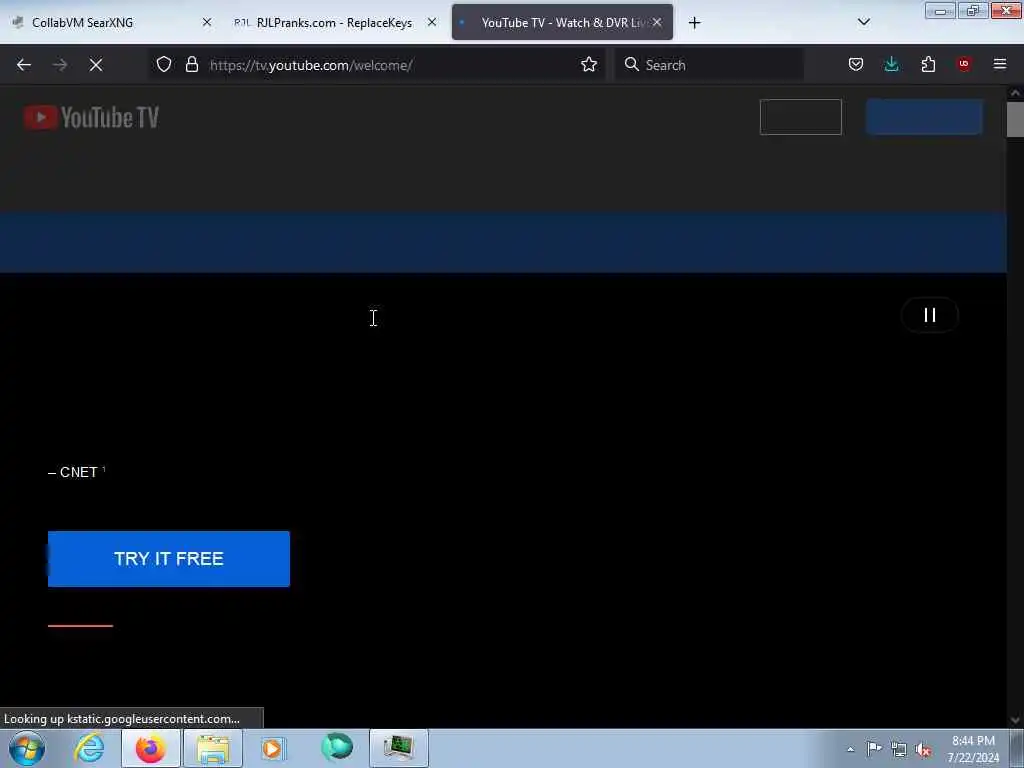Close the RJLPranks.com tab
Screen dimensions: 1024x768
pos(432,22)
